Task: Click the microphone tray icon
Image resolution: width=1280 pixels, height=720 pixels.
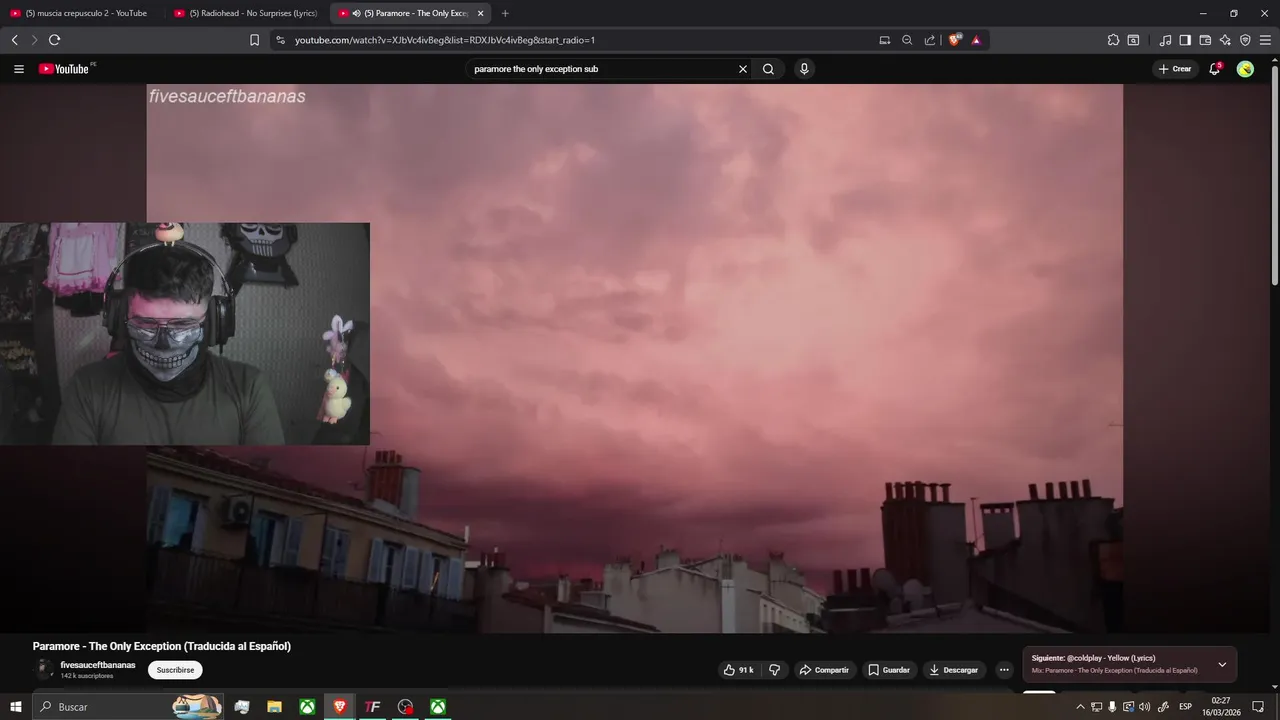Action: [x=1112, y=707]
